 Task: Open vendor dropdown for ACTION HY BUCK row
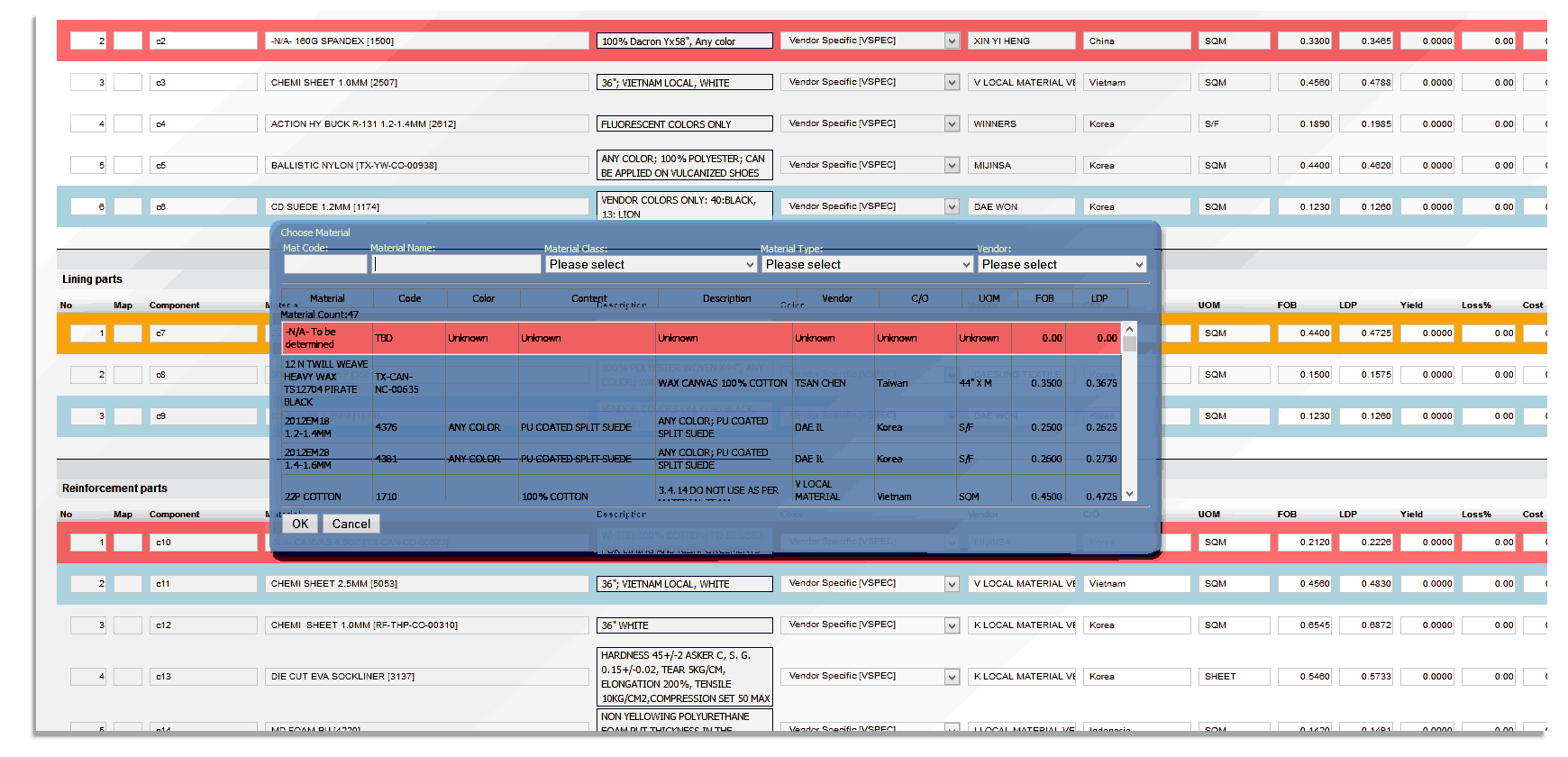(952, 123)
